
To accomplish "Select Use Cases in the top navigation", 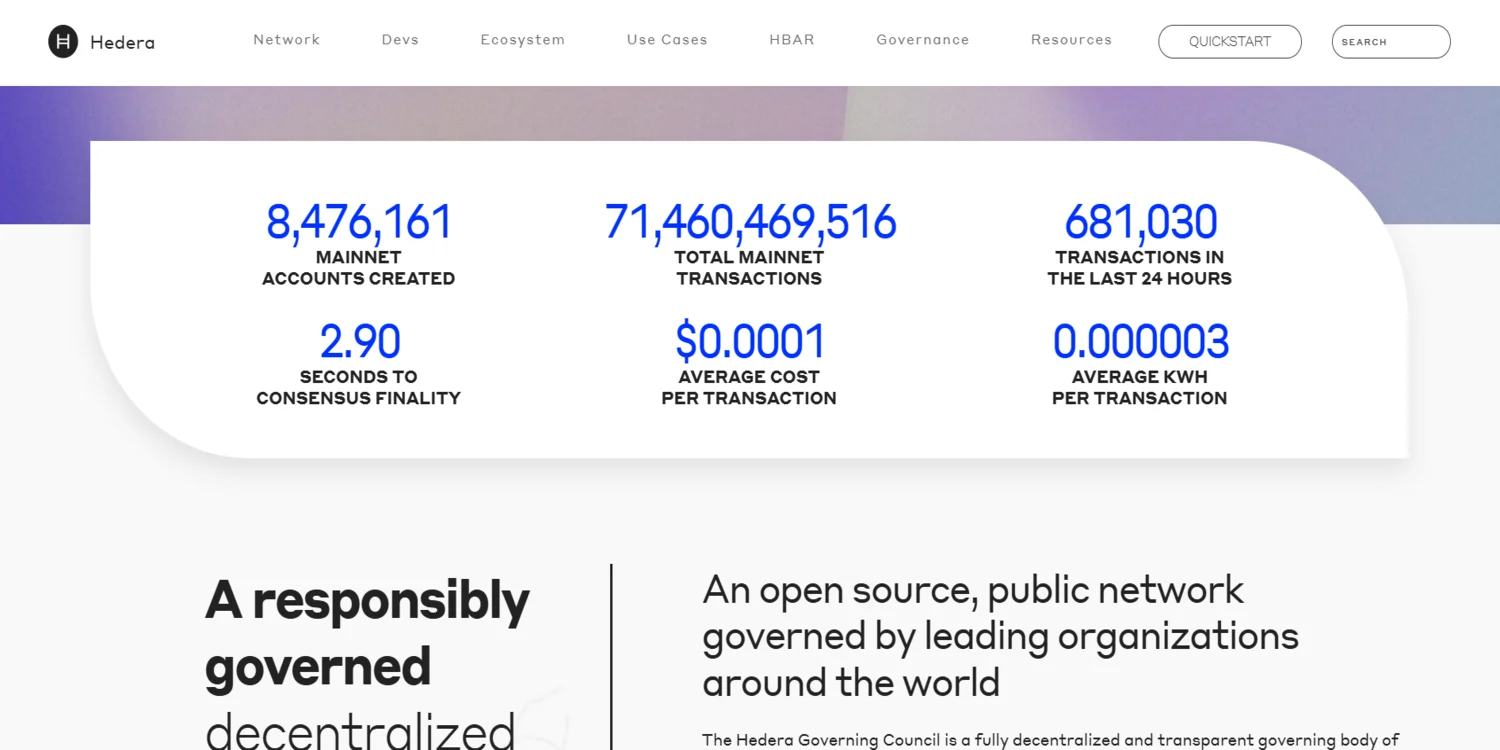I will coord(667,40).
